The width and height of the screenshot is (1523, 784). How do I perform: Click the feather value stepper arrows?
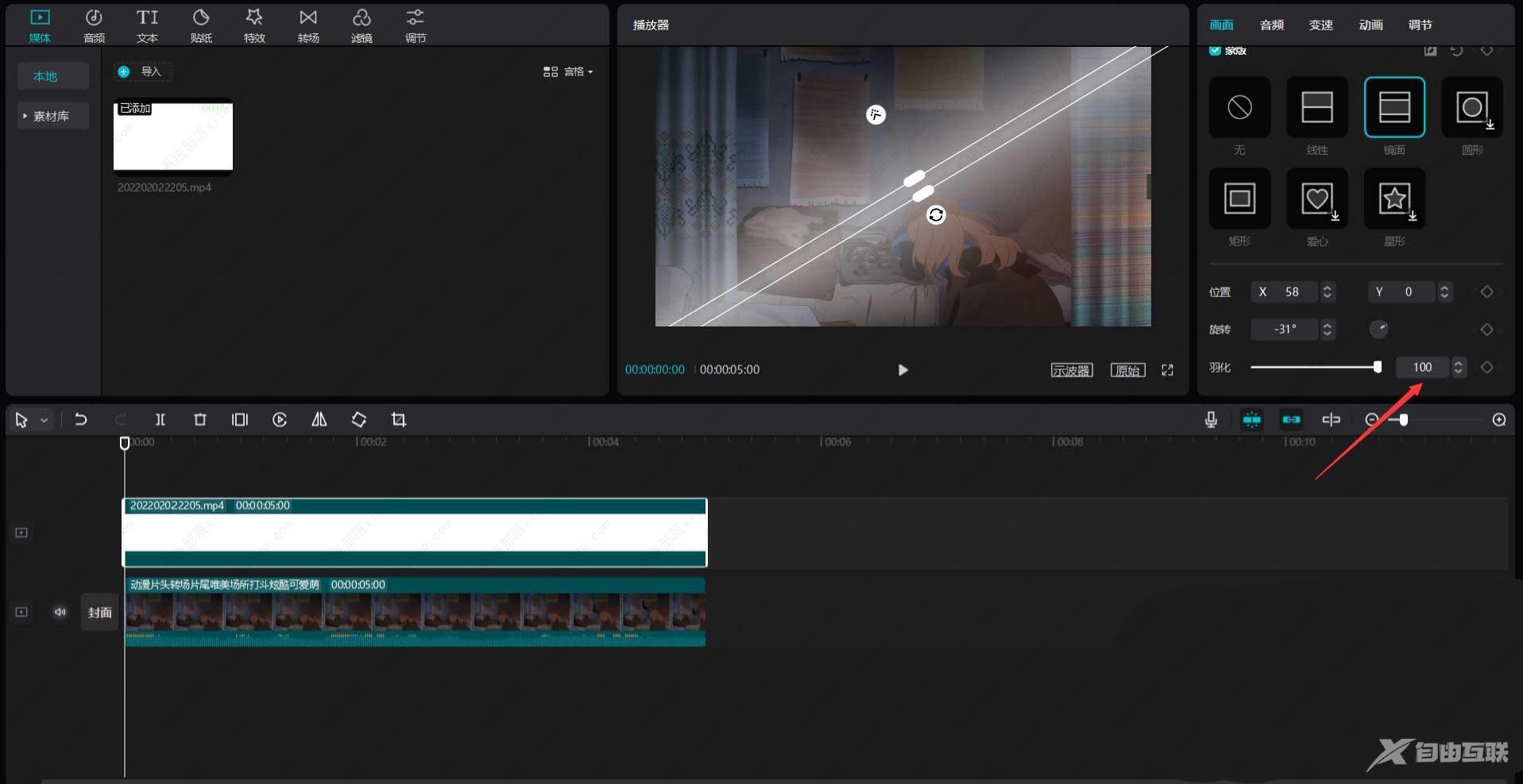pyautogui.click(x=1458, y=367)
